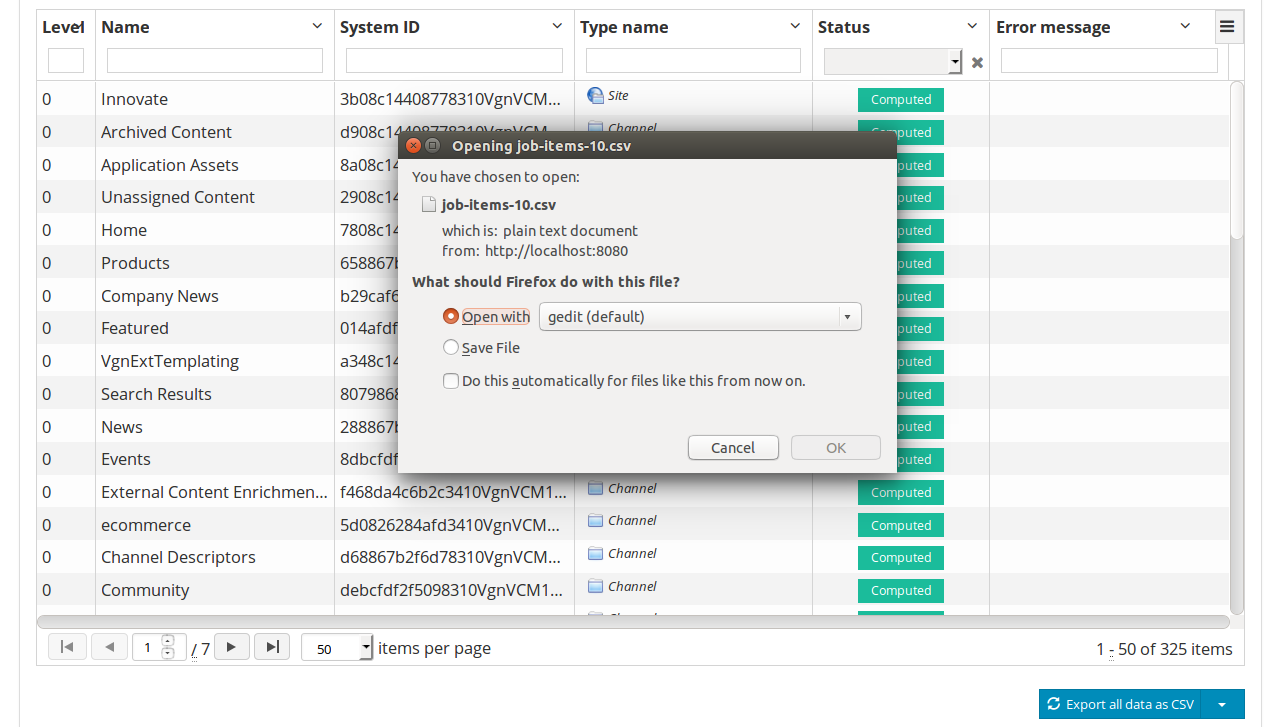Click into the Name filter field

(215, 61)
